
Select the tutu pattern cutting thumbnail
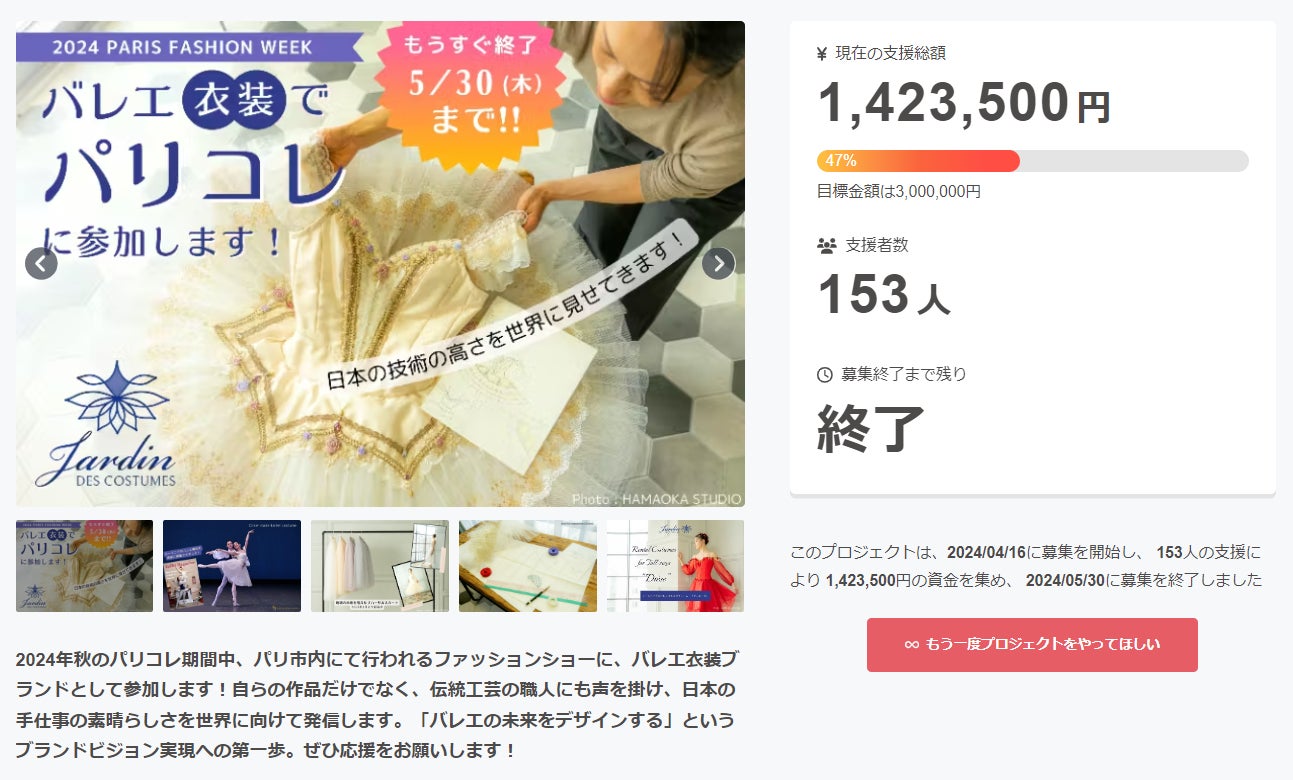(x=528, y=566)
